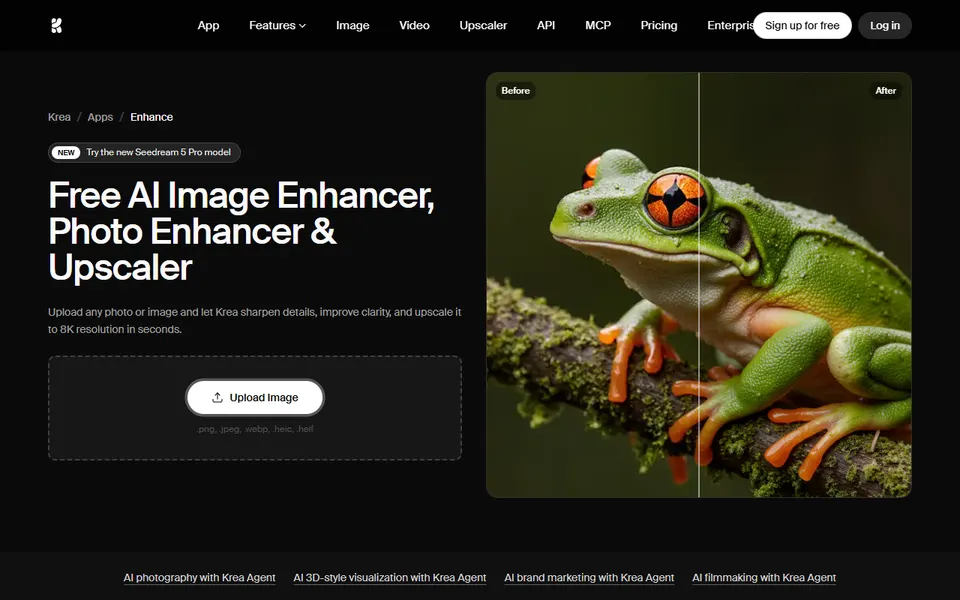Open the MCP nav item

point(598,26)
